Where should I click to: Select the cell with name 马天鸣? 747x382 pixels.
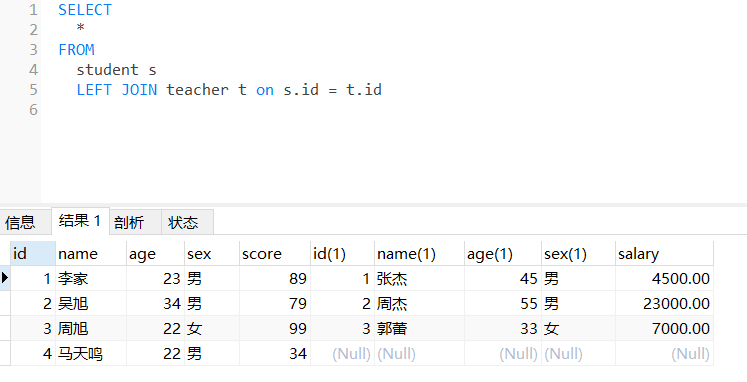coord(91,353)
